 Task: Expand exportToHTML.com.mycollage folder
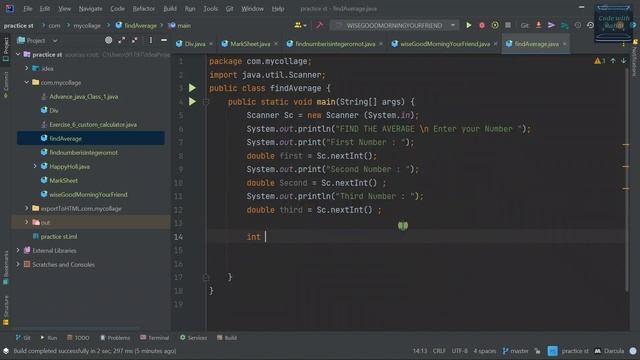coord(27,208)
